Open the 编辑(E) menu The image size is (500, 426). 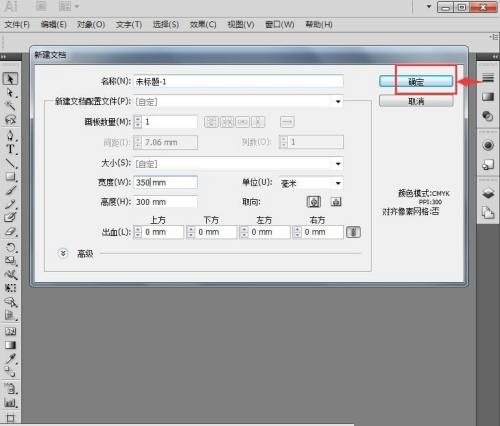(x=53, y=24)
